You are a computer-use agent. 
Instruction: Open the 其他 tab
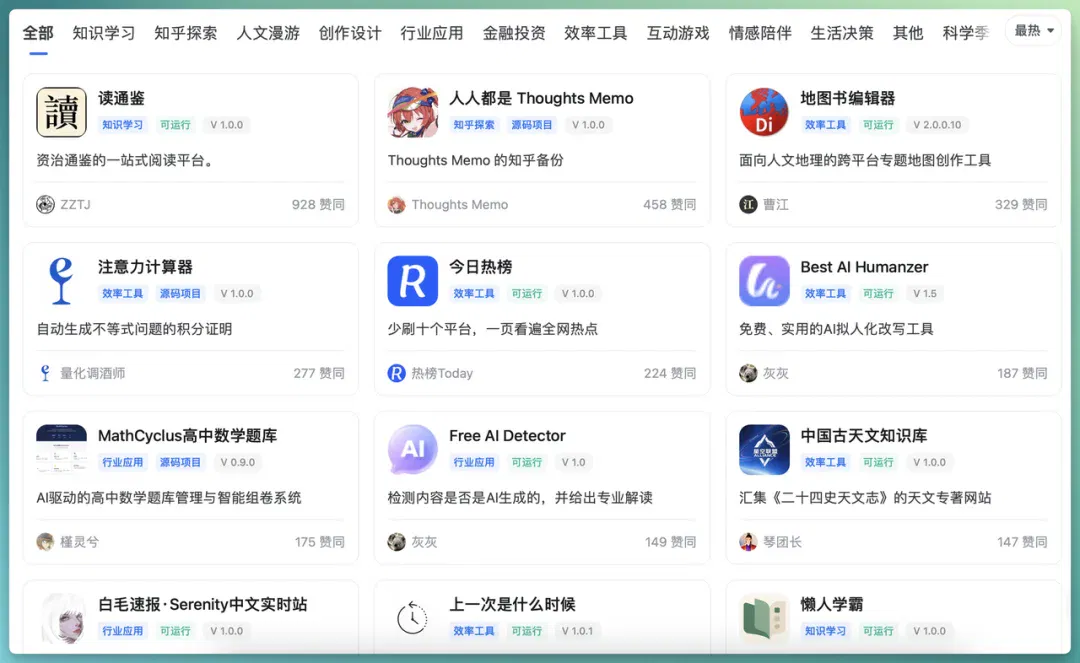[x=908, y=33]
